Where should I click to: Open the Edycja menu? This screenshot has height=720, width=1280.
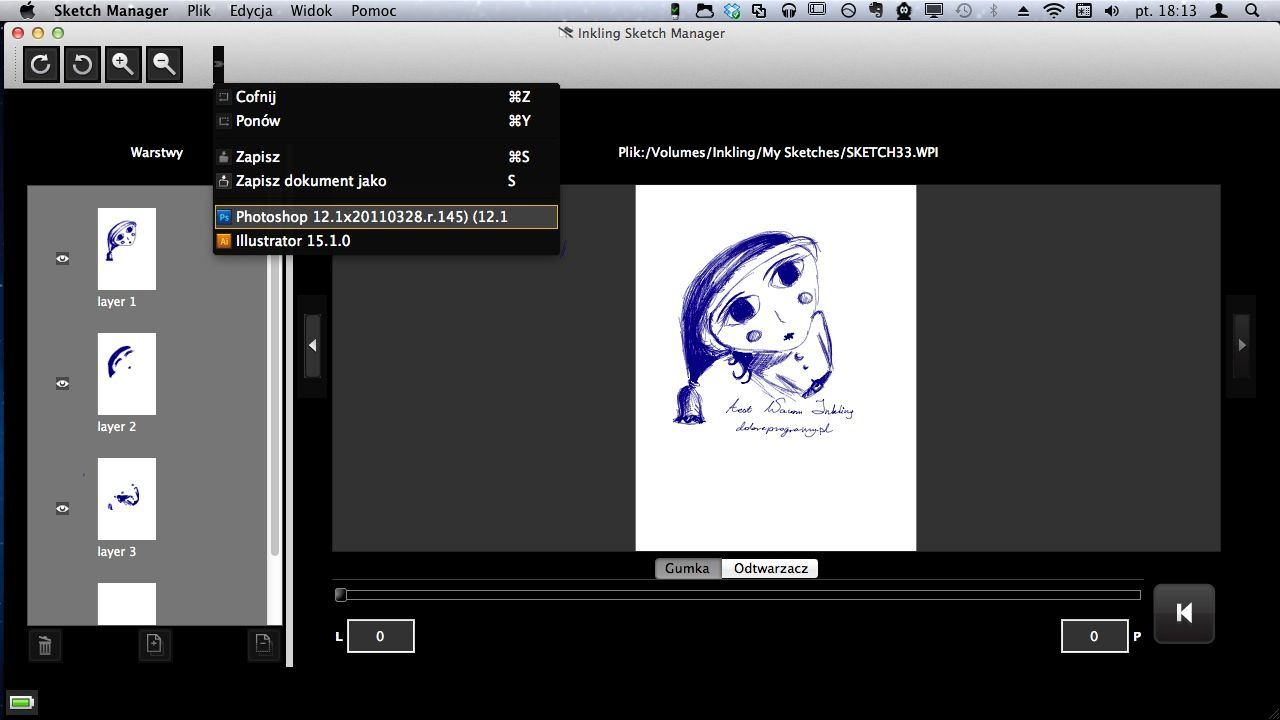tap(251, 11)
